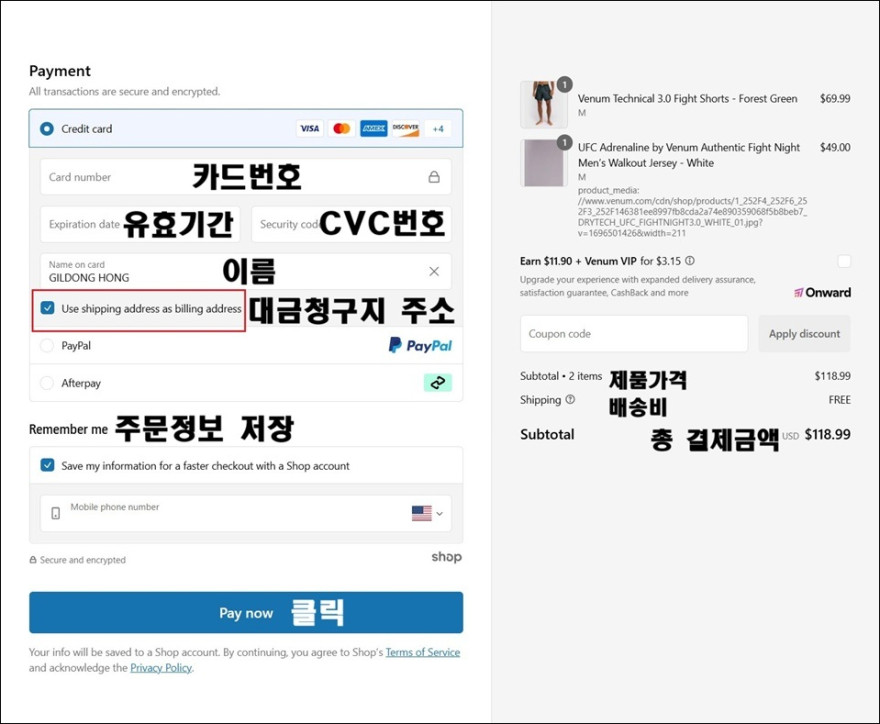Click the FREE shipping value

coord(840,400)
